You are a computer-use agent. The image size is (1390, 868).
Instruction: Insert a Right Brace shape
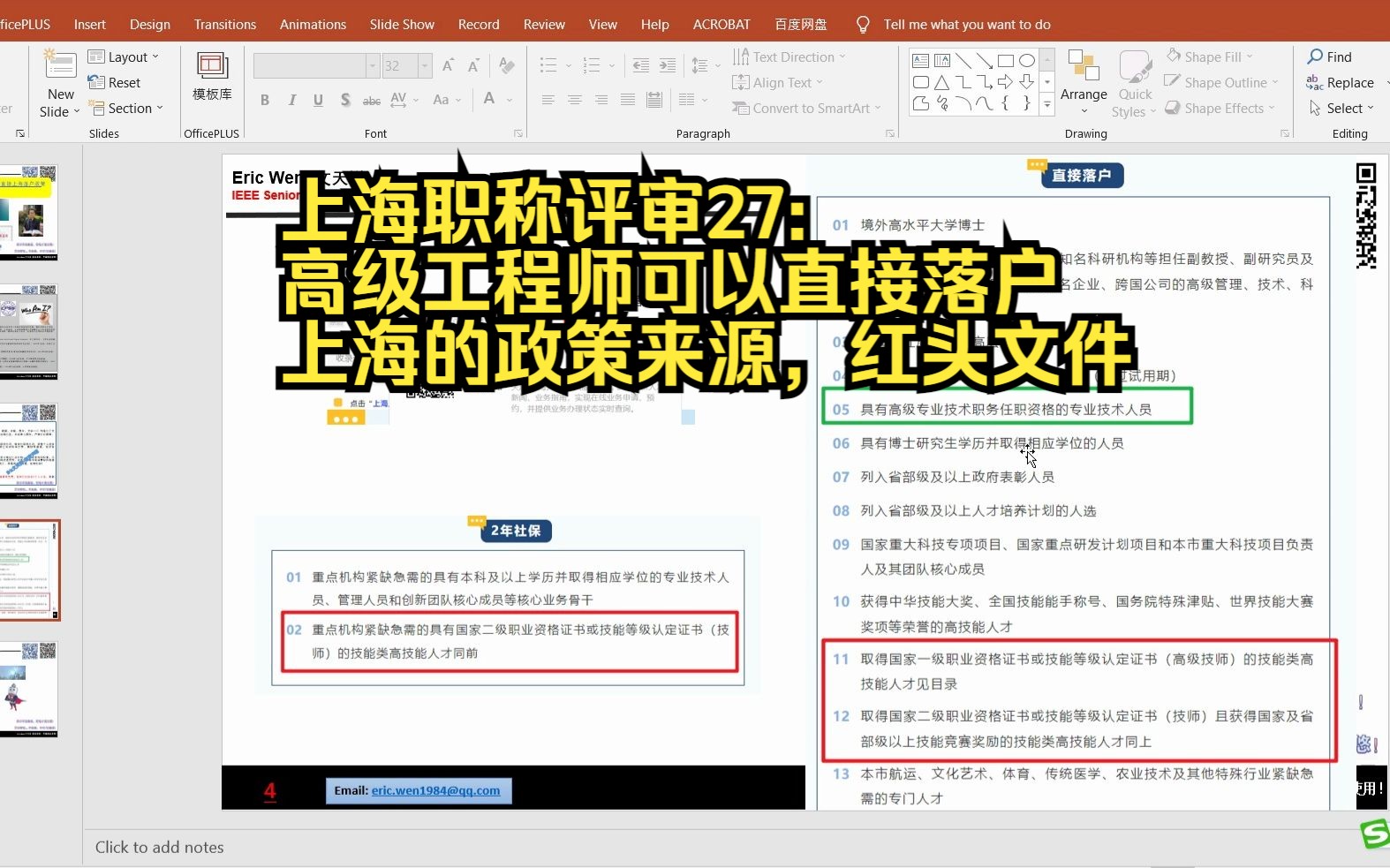[1027, 103]
